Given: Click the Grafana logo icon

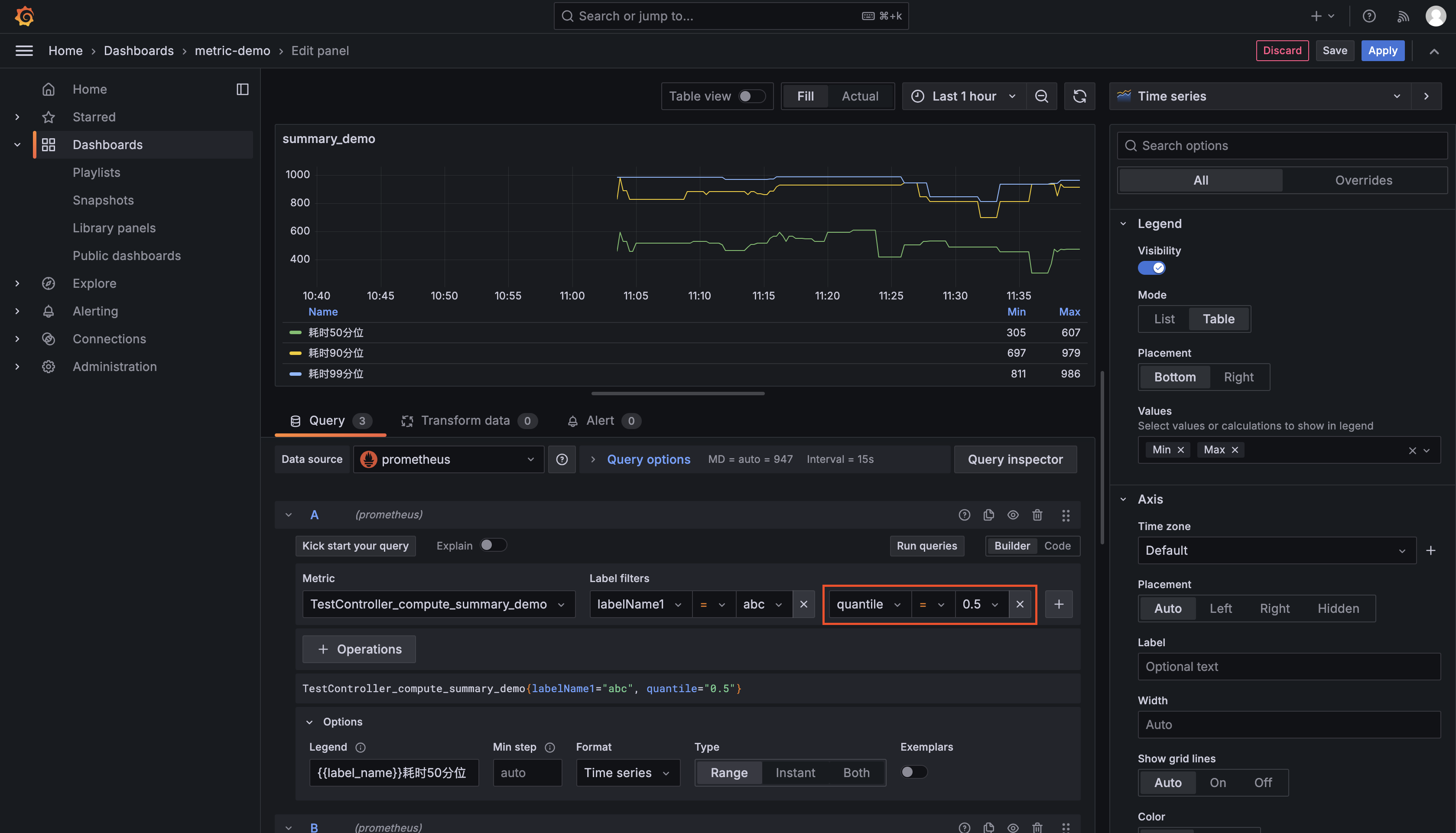Looking at the screenshot, I should 24,16.
